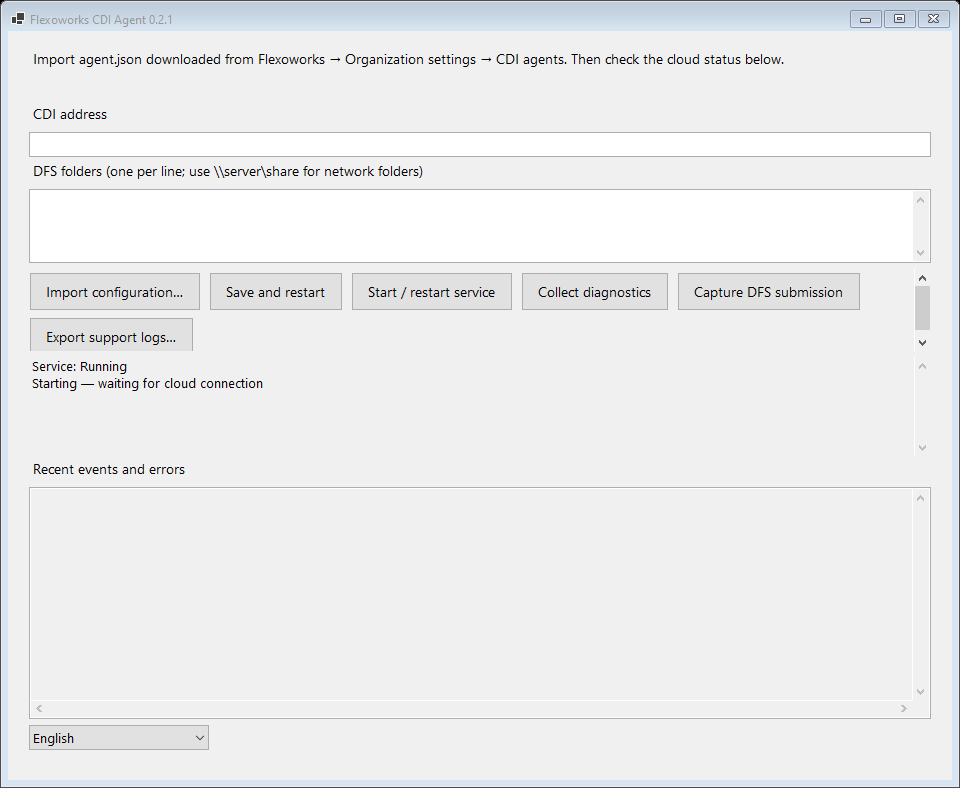Click up arrow of DFS folders scrollbar
The width and height of the screenshot is (960, 788).
click(x=920, y=200)
